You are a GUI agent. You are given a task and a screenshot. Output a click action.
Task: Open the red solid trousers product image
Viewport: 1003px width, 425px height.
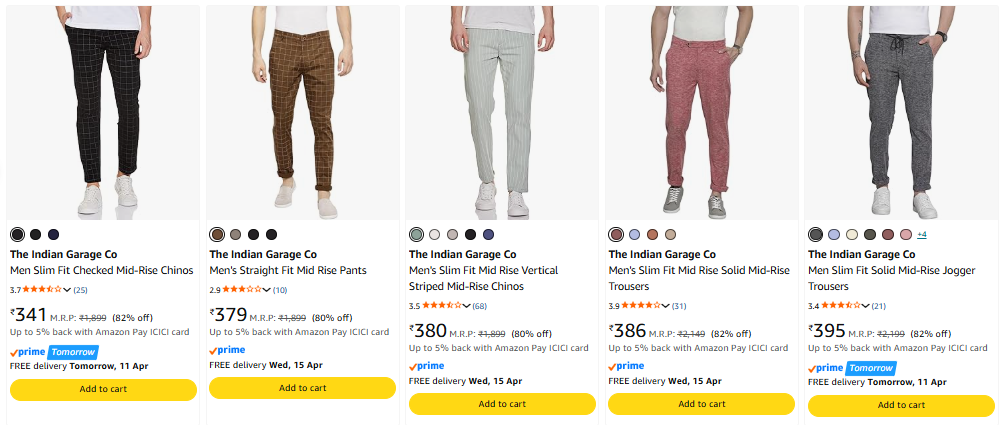(x=702, y=110)
